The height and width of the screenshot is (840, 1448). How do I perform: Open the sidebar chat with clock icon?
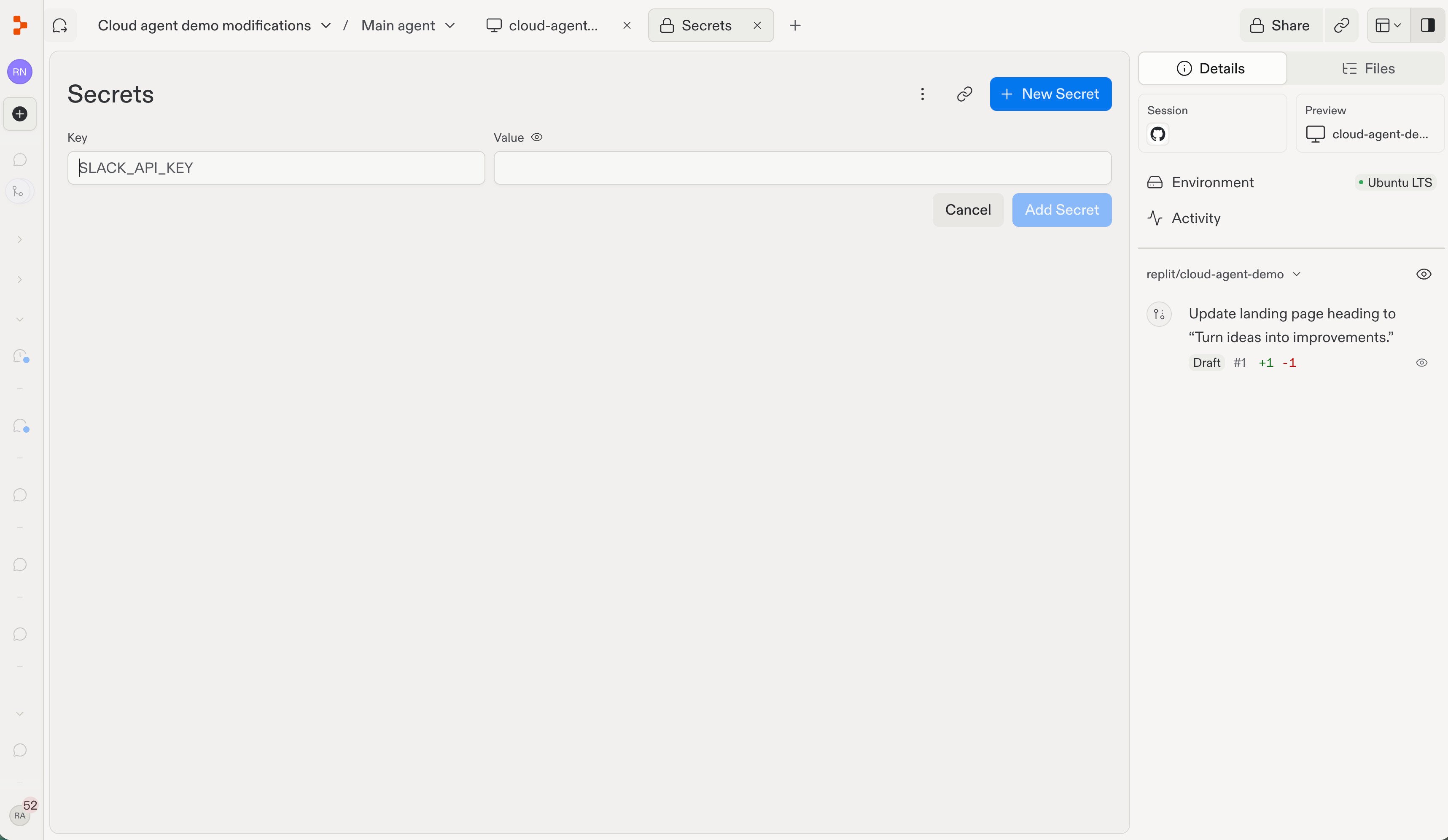tap(21, 356)
